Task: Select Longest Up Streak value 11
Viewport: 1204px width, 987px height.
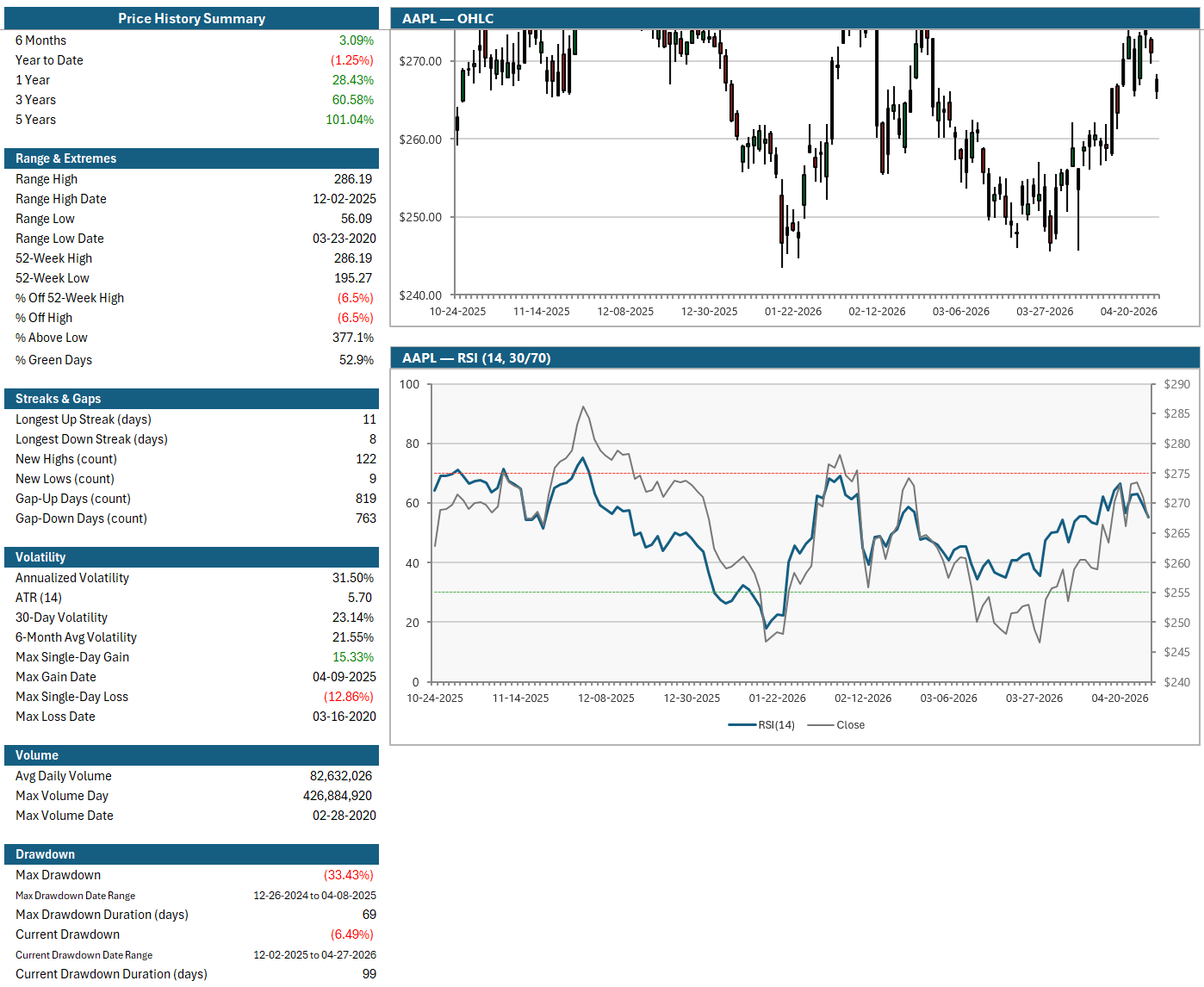Action: tap(369, 419)
